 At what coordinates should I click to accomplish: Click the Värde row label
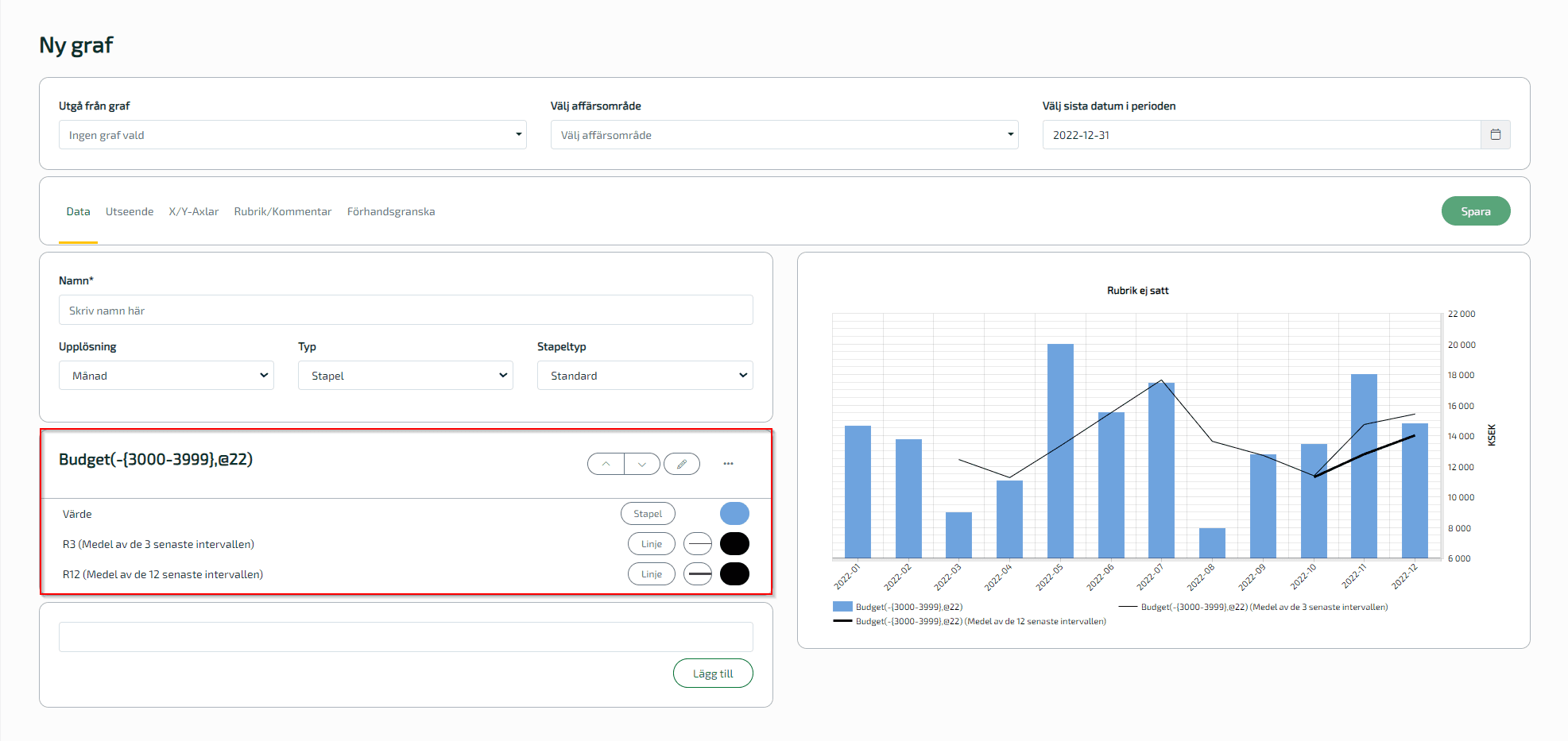tap(77, 514)
